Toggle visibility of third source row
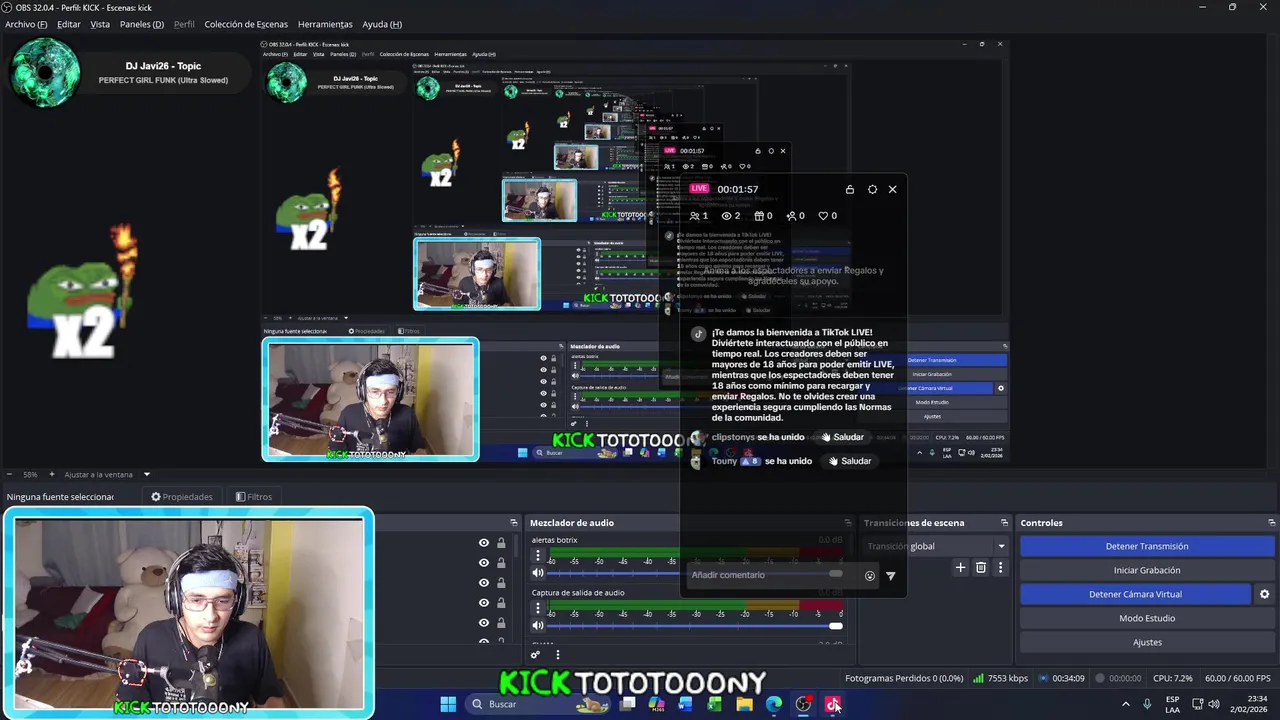This screenshot has width=1280, height=720. coord(484,583)
